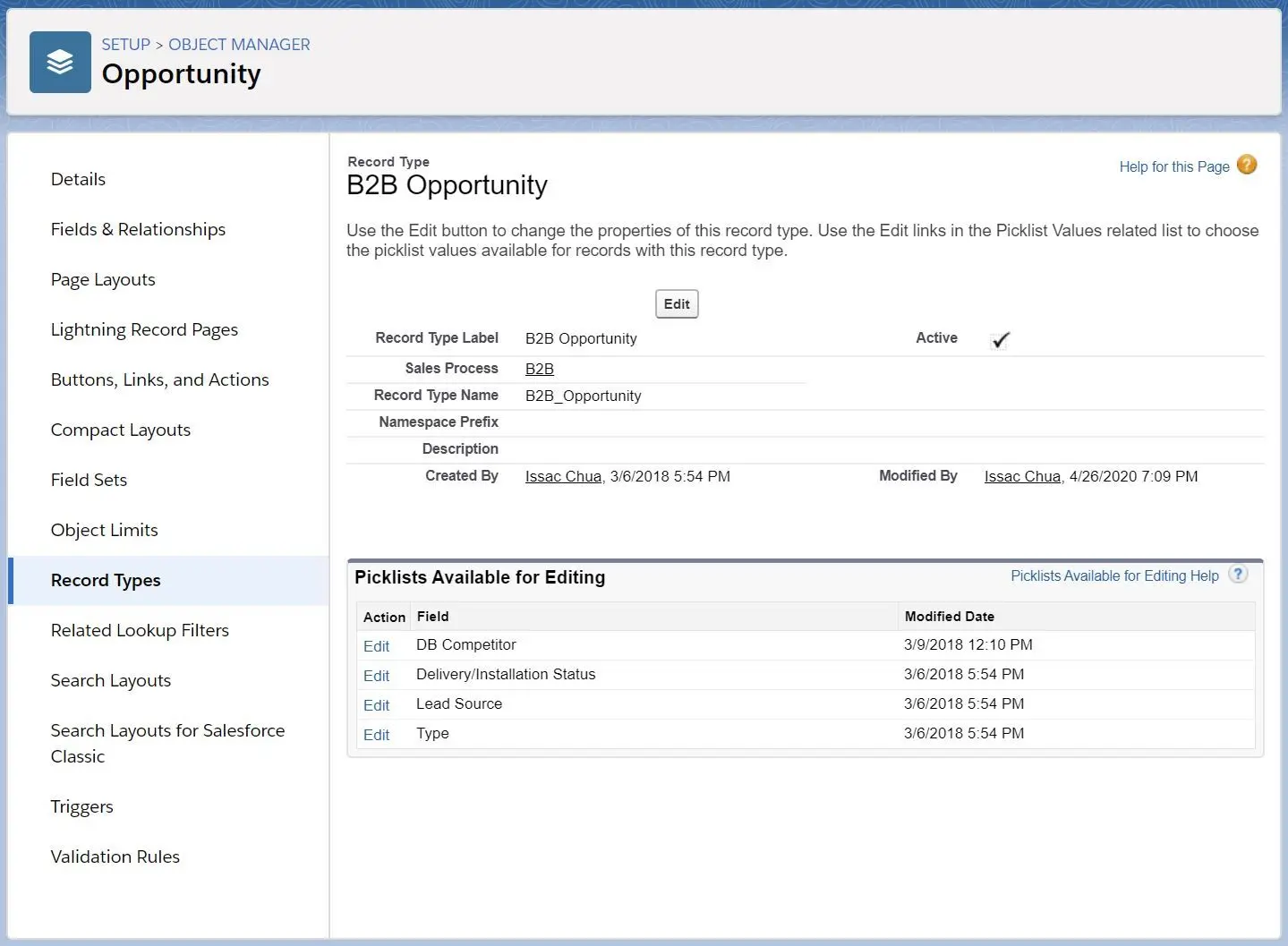This screenshot has width=1288, height=946.
Task: Open Picklists Available for Editing Help link
Action: (x=1114, y=575)
